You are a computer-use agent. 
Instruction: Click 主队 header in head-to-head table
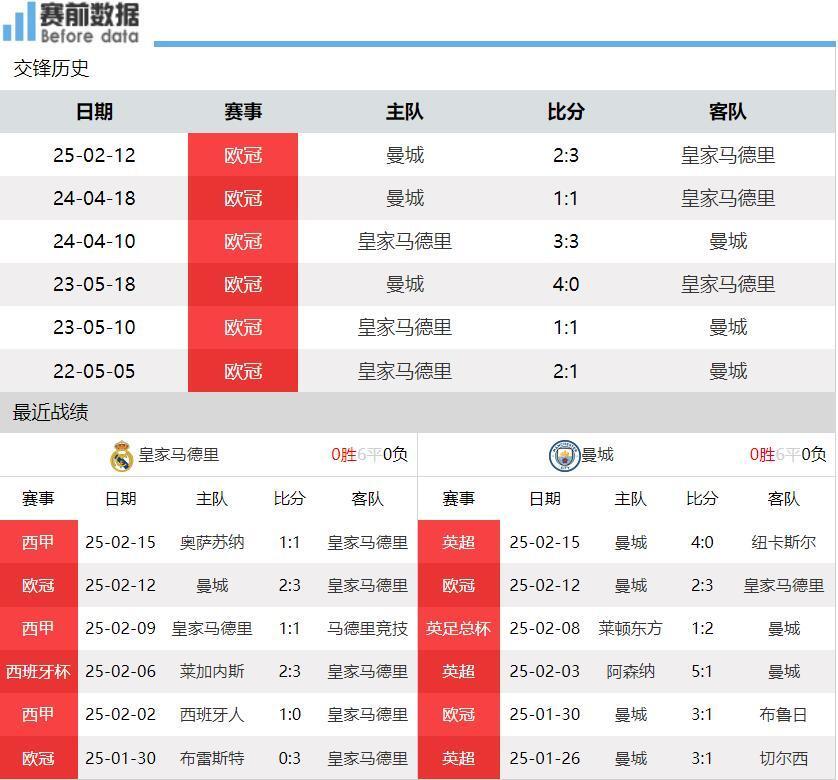[x=405, y=112]
